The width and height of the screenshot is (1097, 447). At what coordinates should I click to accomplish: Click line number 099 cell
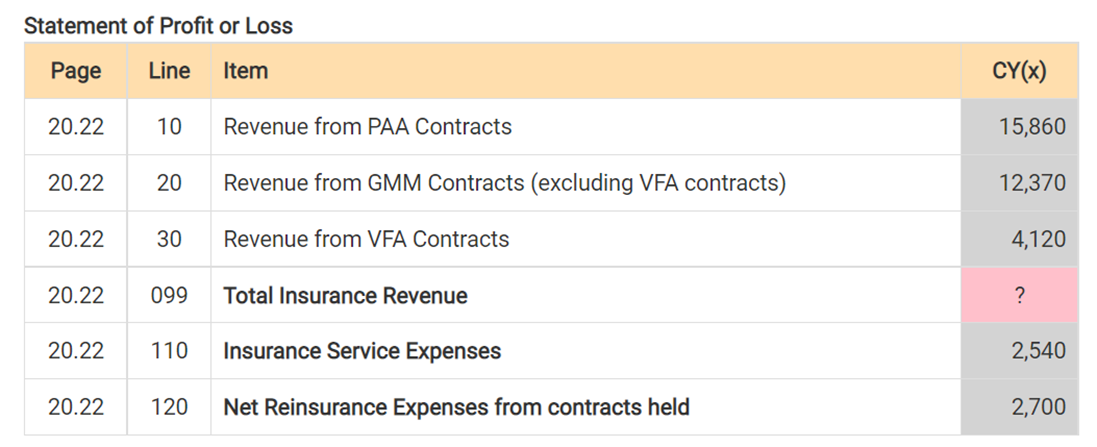[x=169, y=295]
